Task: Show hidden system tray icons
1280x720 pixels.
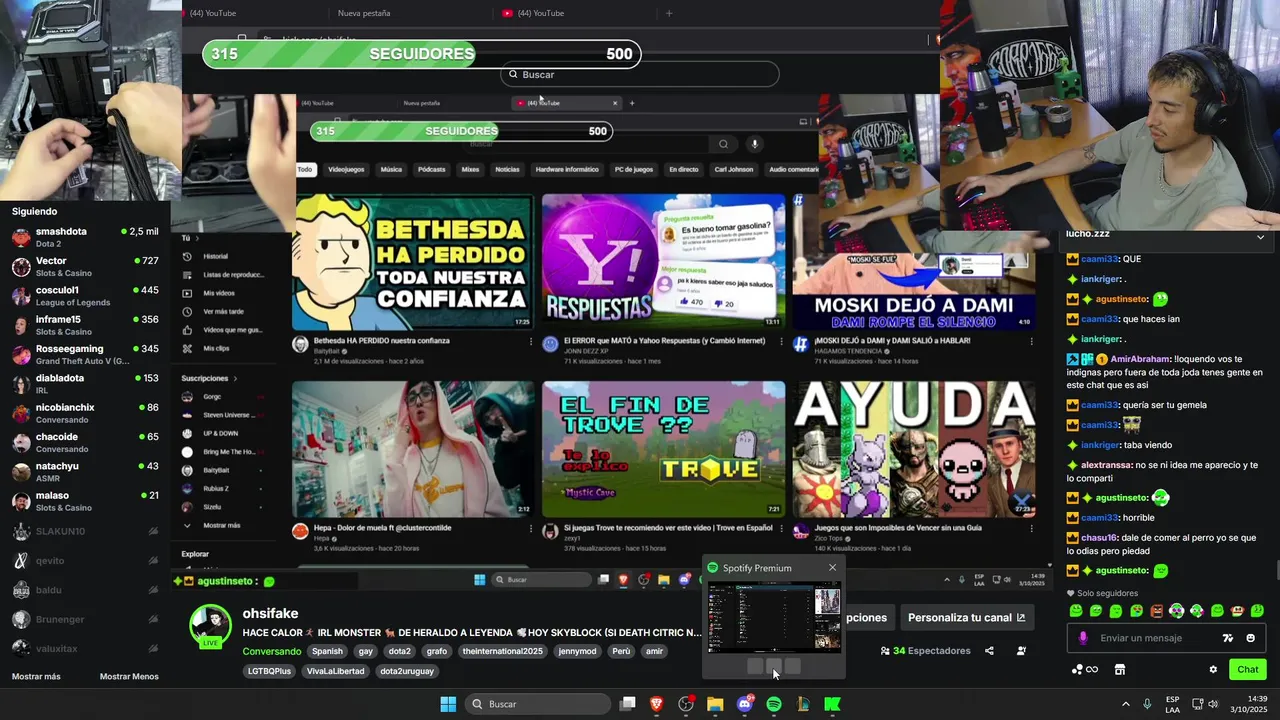Action: (1125, 704)
